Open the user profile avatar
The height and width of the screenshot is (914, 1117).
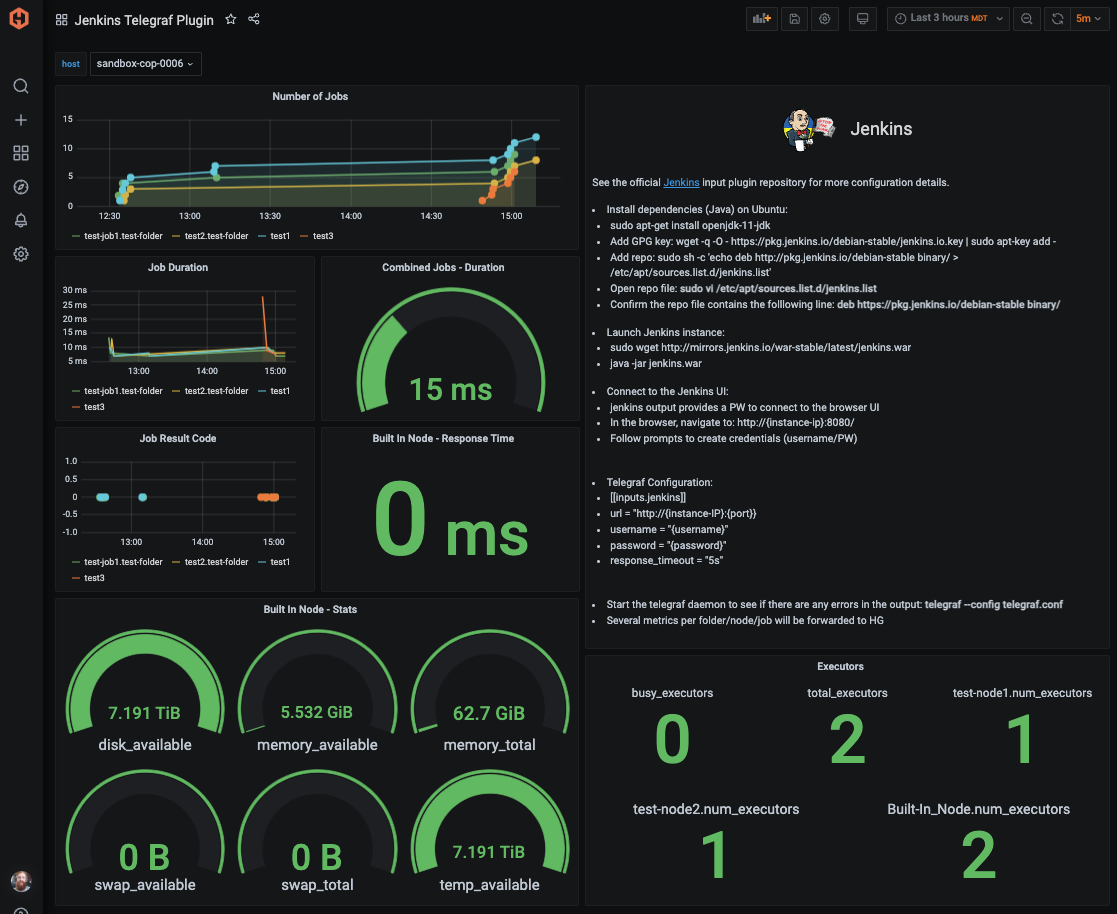21,881
